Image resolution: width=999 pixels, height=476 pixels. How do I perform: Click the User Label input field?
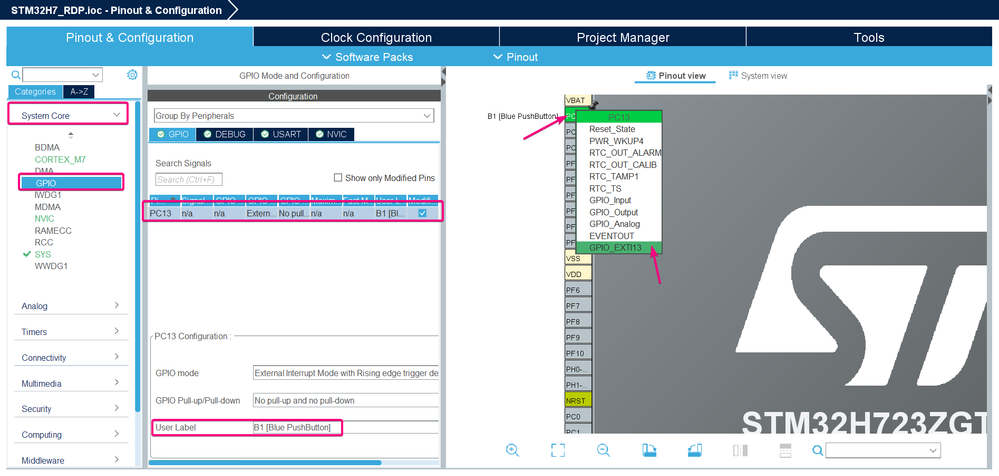point(346,428)
